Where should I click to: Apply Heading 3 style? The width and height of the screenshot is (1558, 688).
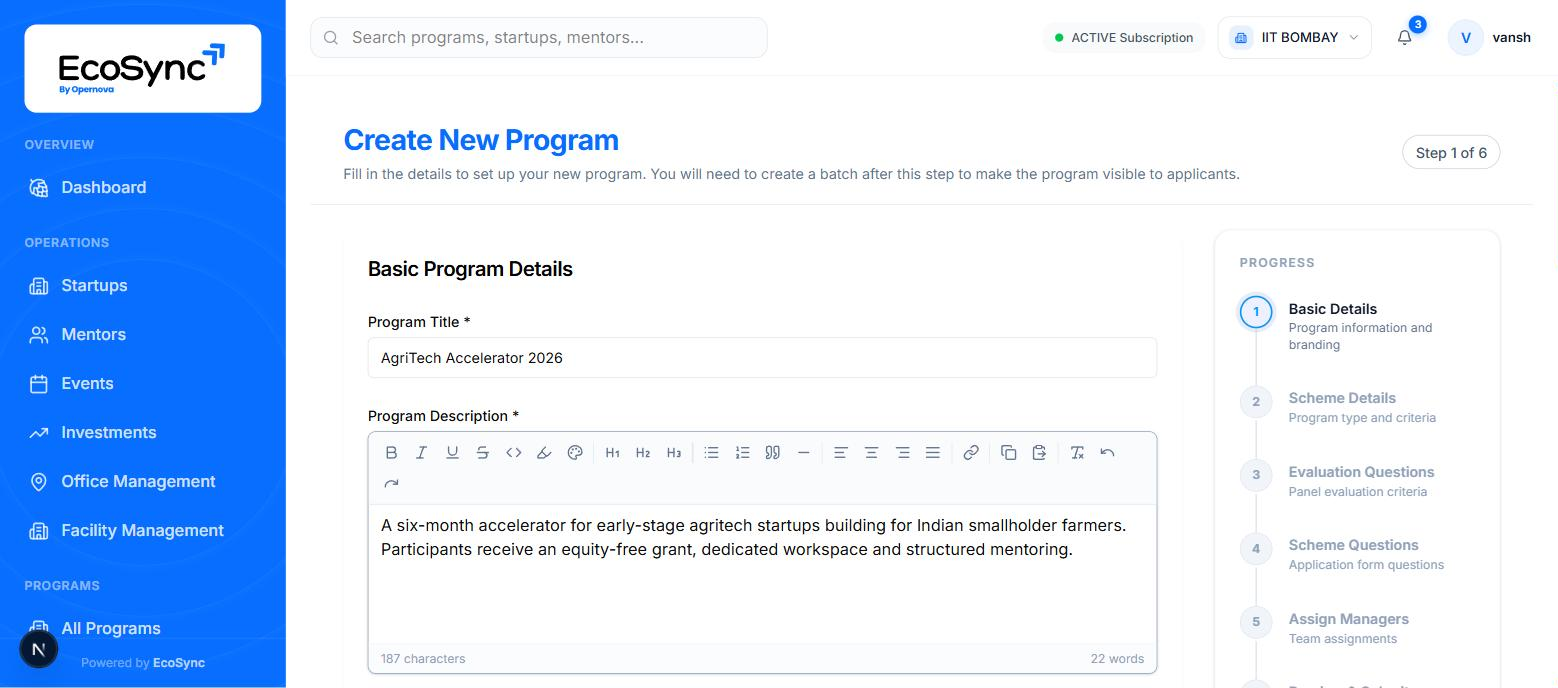[674, 453]
